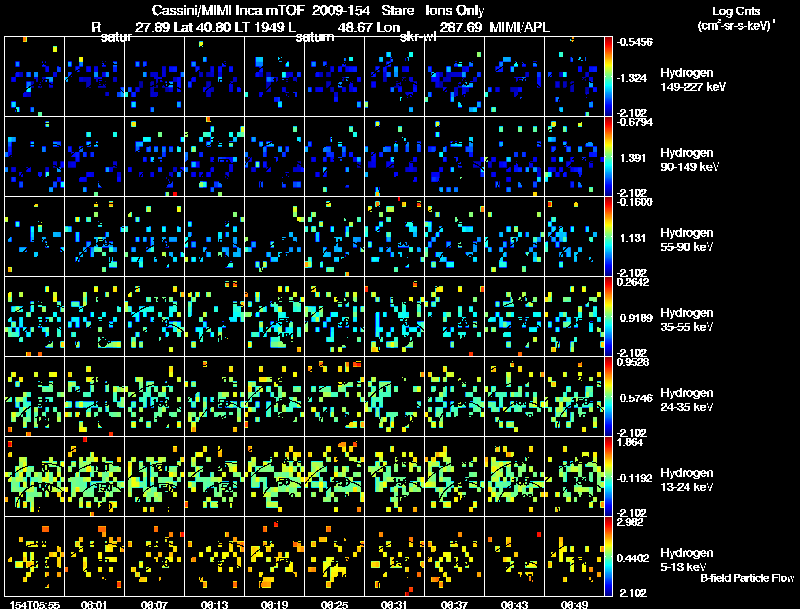
Task: Select the time axis label '06:37'
Action: (455, 604)
